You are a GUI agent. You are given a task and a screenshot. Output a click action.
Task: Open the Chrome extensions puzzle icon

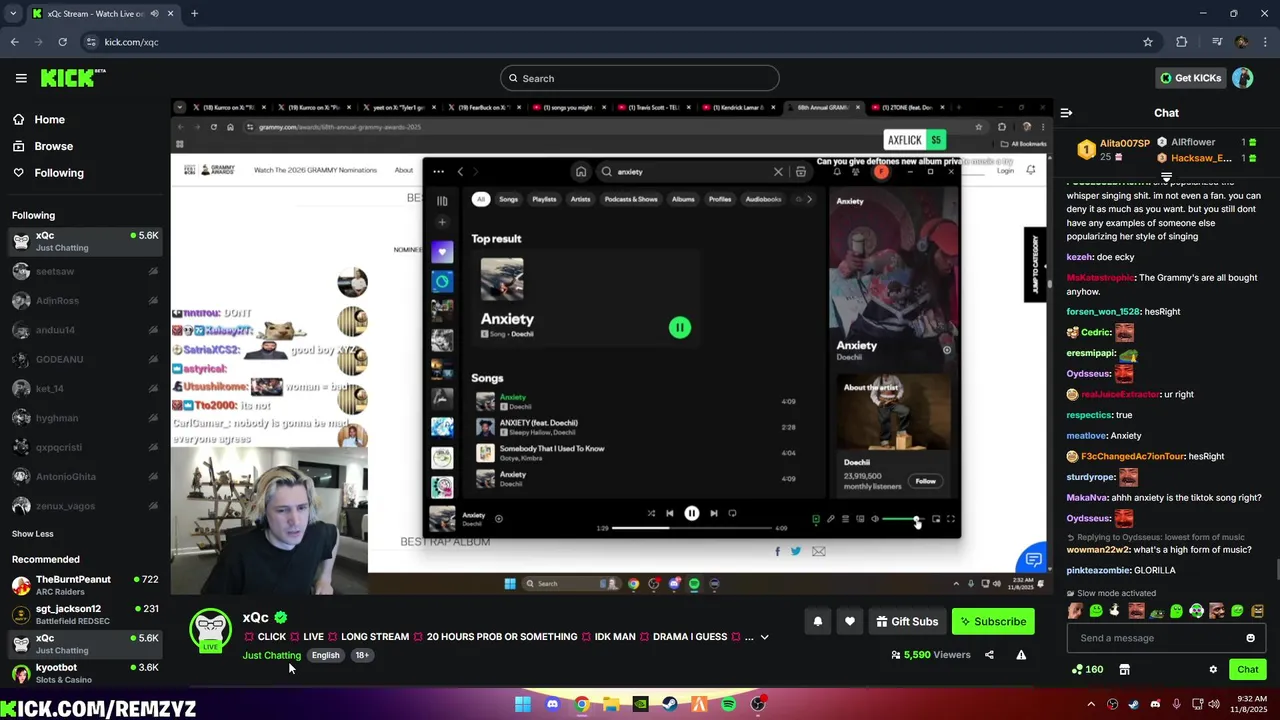(x=1182, y=42)
